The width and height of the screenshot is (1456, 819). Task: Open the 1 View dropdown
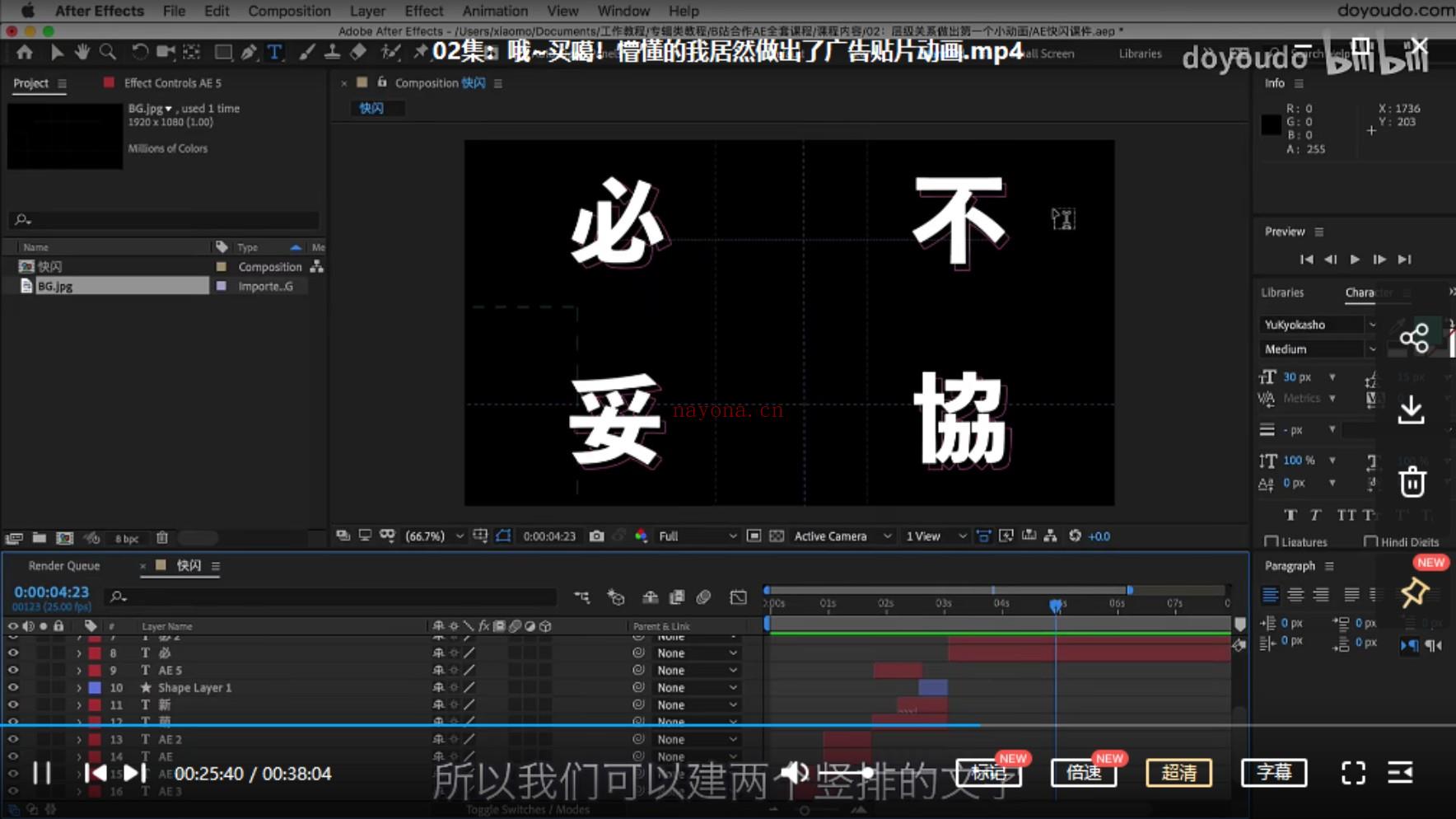[936, 536]
